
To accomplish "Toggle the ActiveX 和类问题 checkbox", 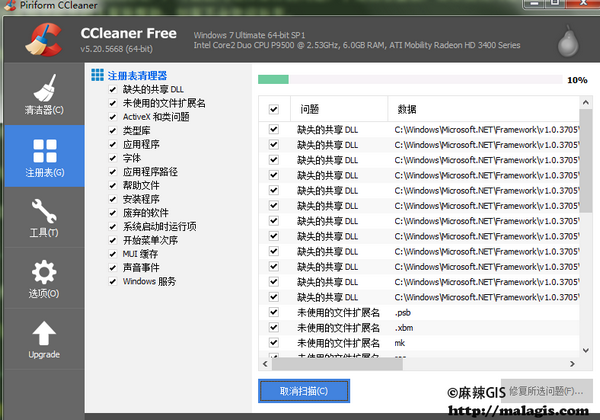I will 112,117.
